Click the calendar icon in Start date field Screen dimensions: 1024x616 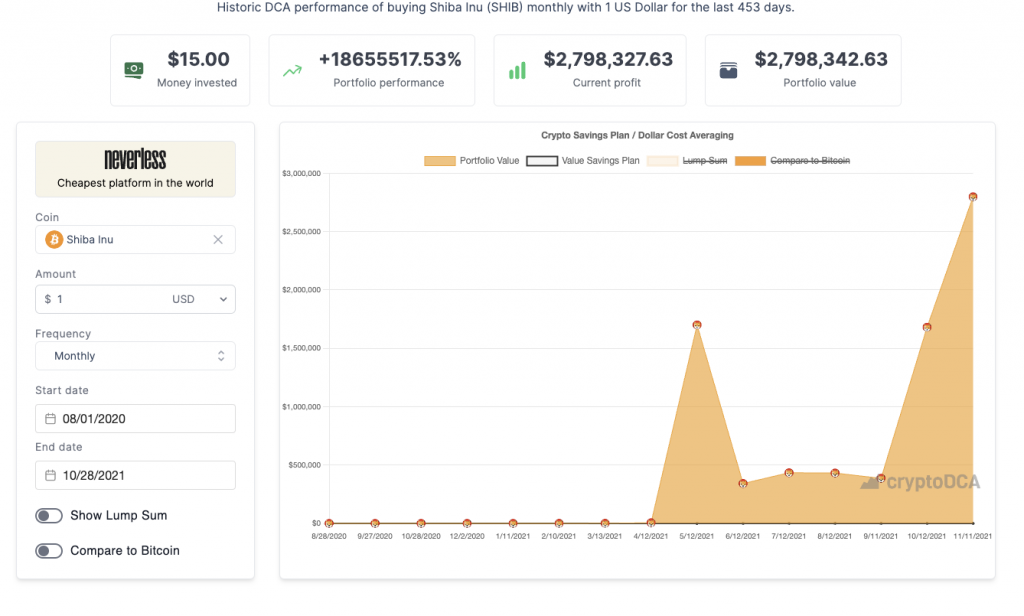(x=50, y=419)
